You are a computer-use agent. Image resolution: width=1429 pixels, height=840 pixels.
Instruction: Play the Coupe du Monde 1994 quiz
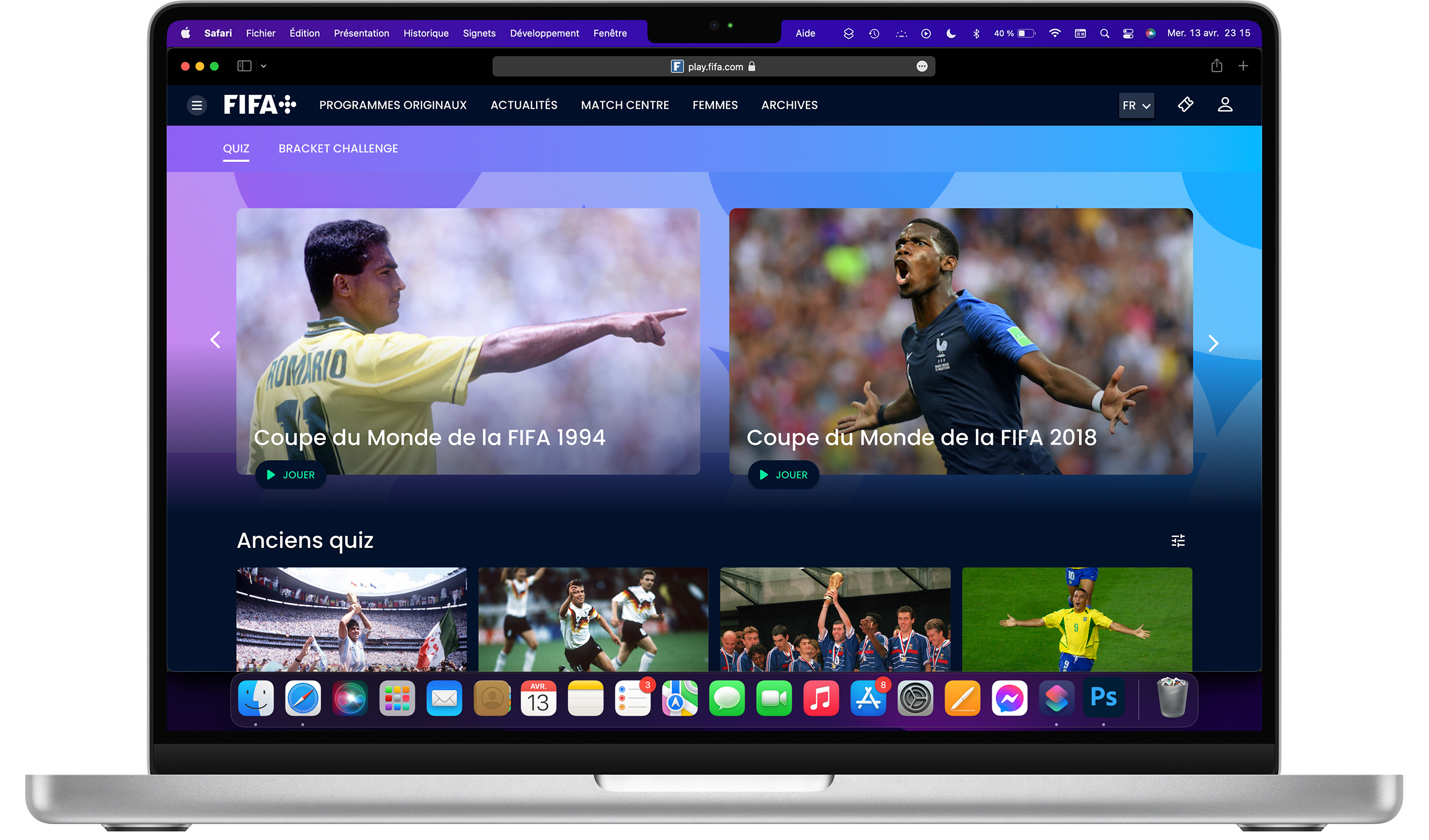(291, 475)
